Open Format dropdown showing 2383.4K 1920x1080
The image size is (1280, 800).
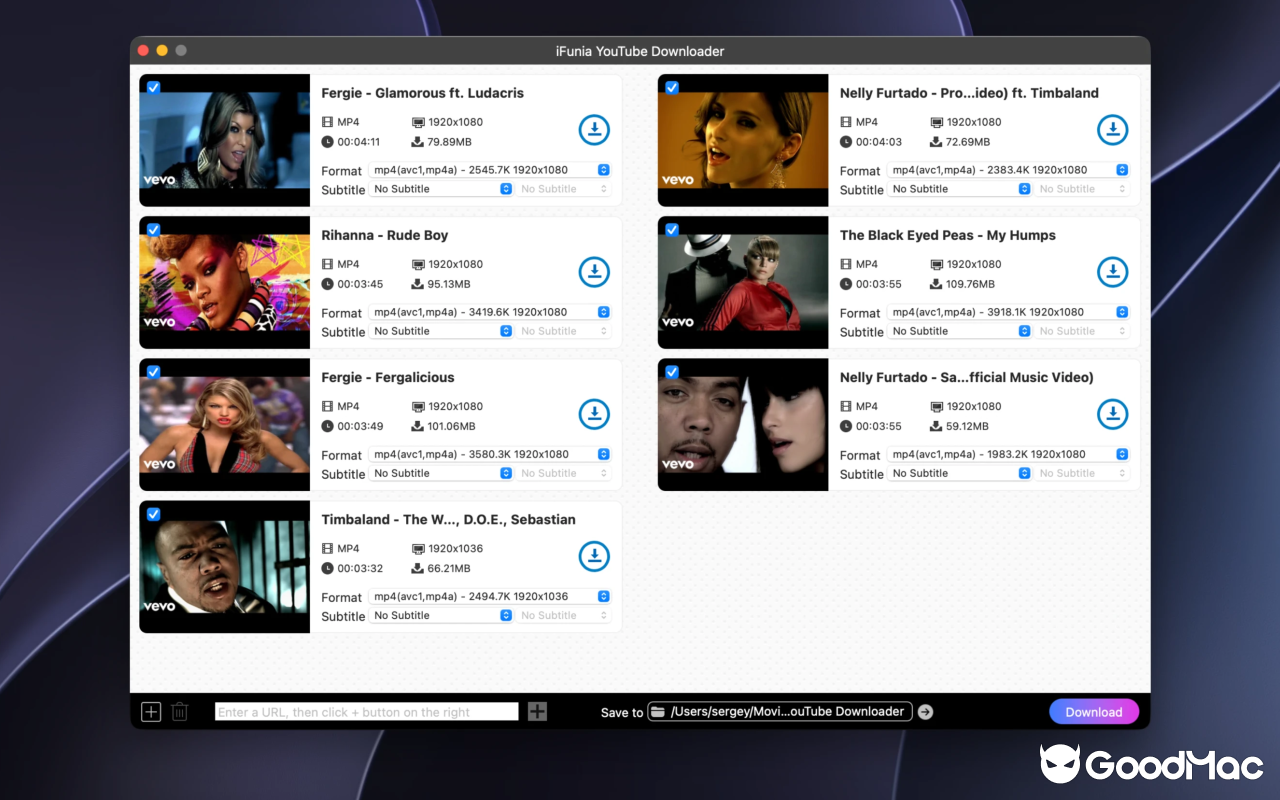coord(1008,170)
